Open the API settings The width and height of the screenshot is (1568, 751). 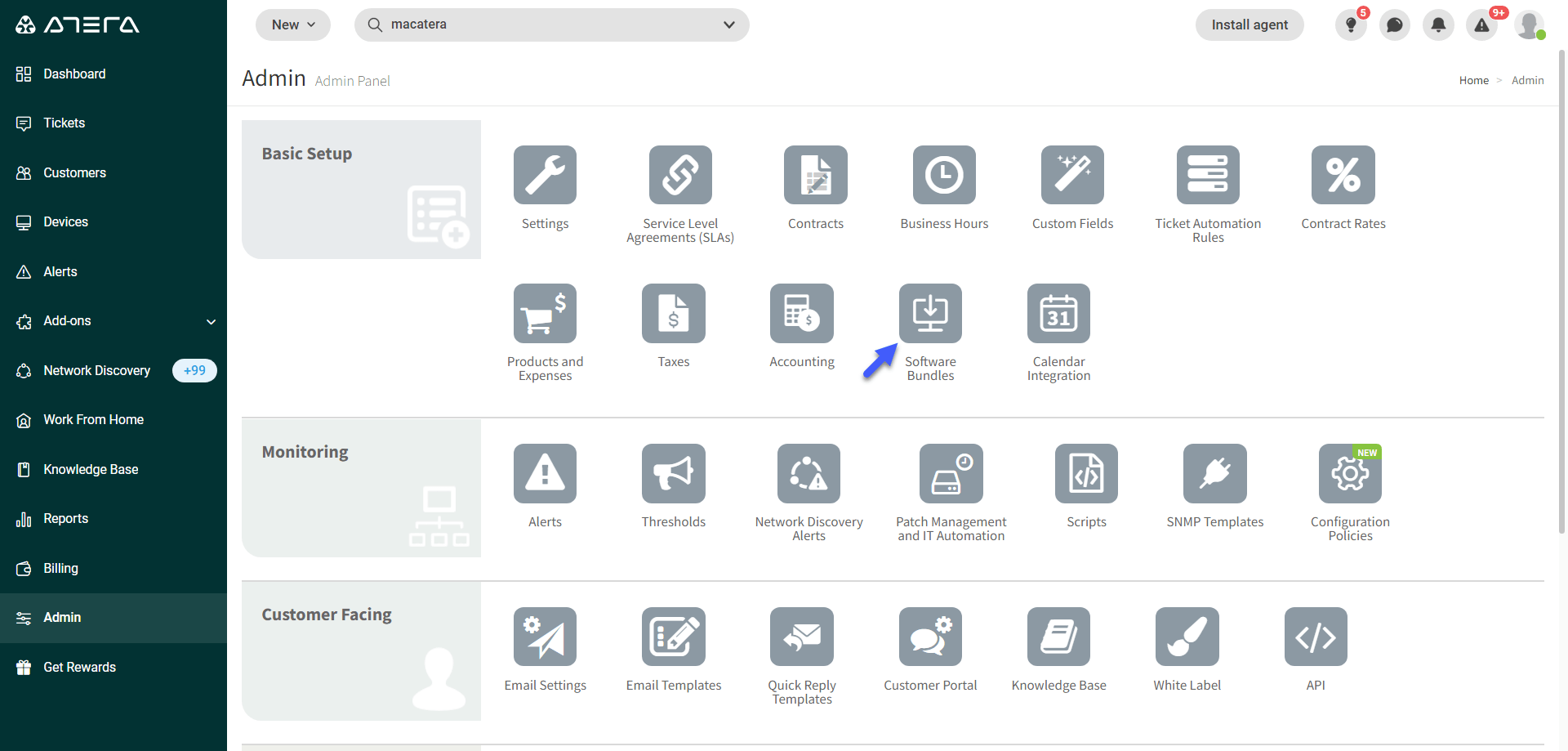pos(1315,637)
